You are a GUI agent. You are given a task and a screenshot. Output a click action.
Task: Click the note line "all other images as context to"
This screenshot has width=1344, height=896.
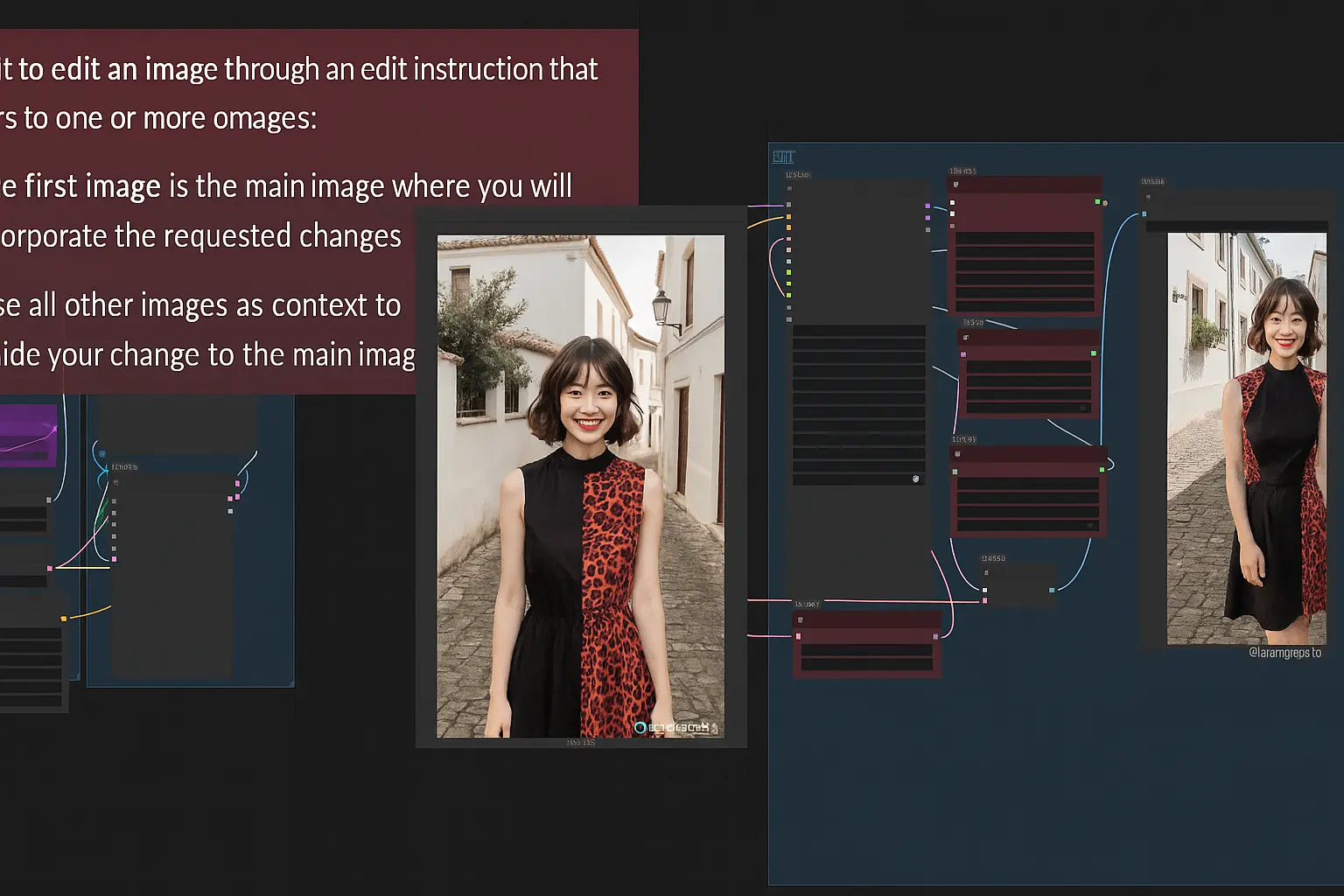(x=214, y=305)
